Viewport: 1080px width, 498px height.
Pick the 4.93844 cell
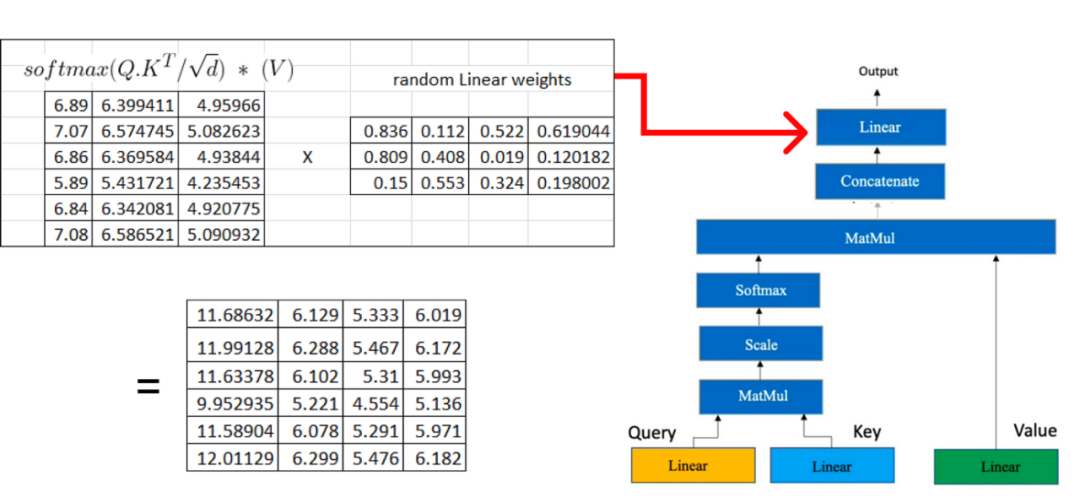(x=221, y=157)
